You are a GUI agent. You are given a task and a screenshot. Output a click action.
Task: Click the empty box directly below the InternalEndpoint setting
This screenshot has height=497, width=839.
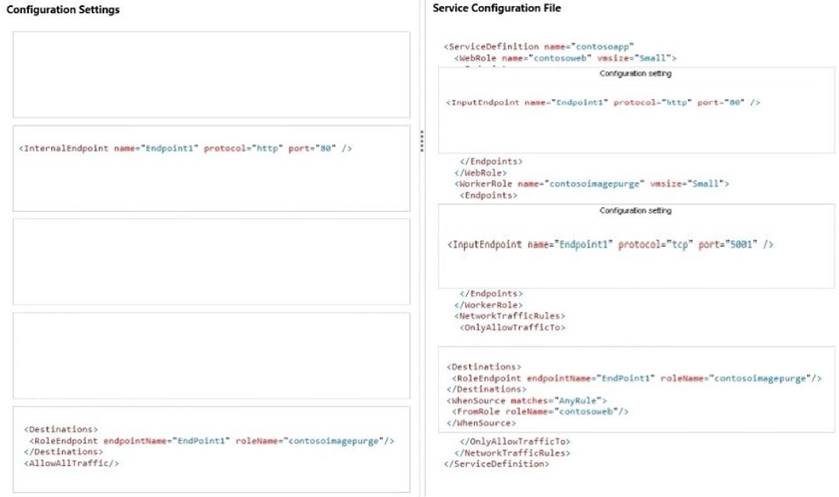coord(211,261)
